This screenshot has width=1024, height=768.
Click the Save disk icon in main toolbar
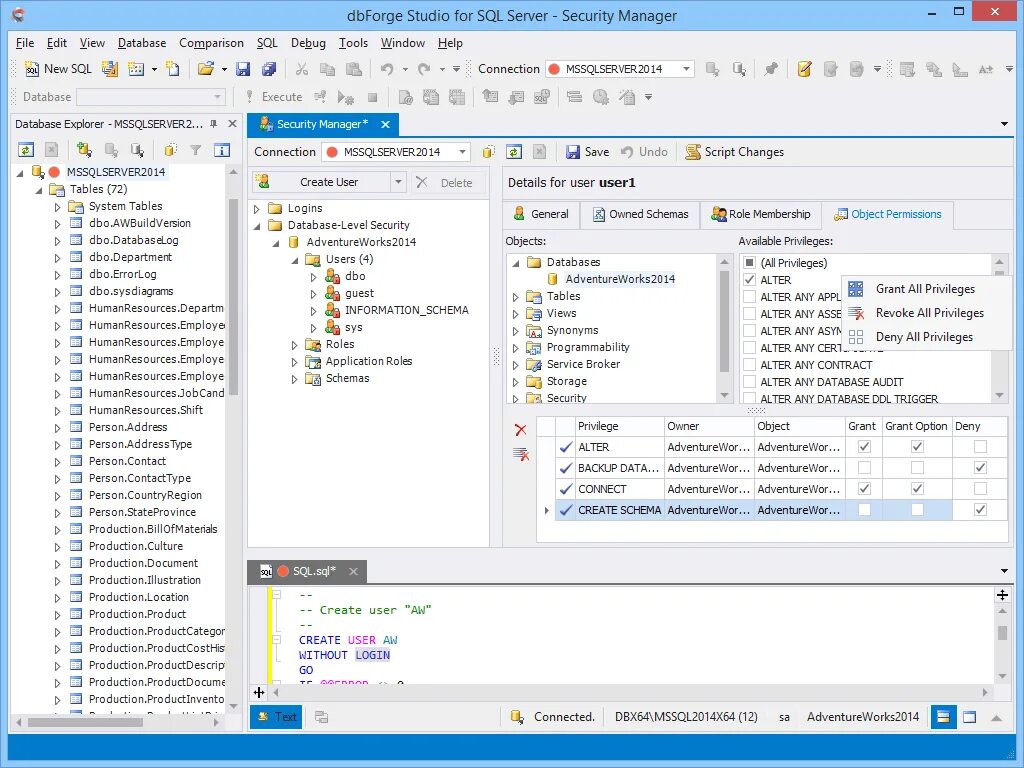pyautogui.click(x=243, y=69)
